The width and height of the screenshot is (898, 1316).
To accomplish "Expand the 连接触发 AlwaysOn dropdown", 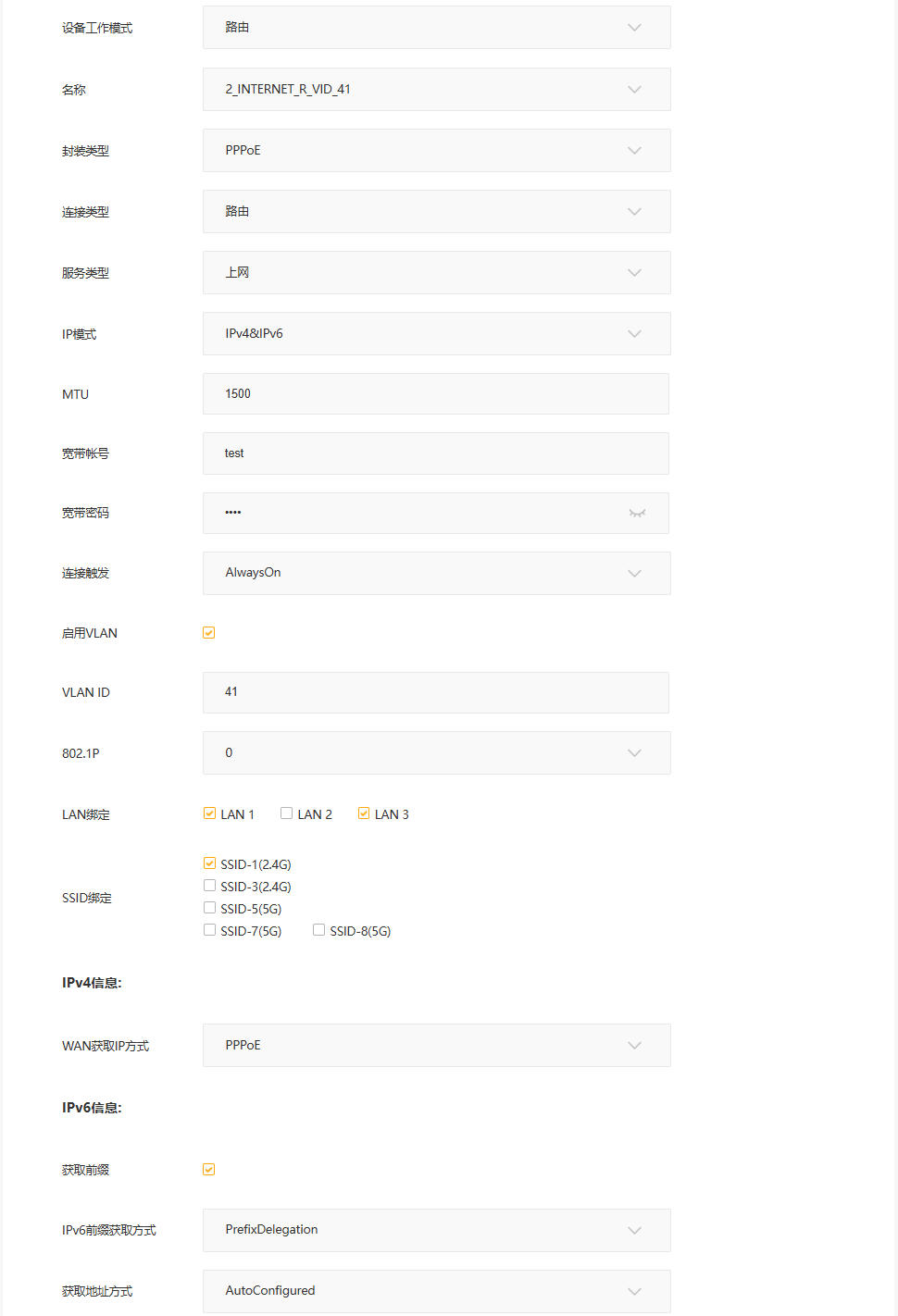I will coord(437,573).
